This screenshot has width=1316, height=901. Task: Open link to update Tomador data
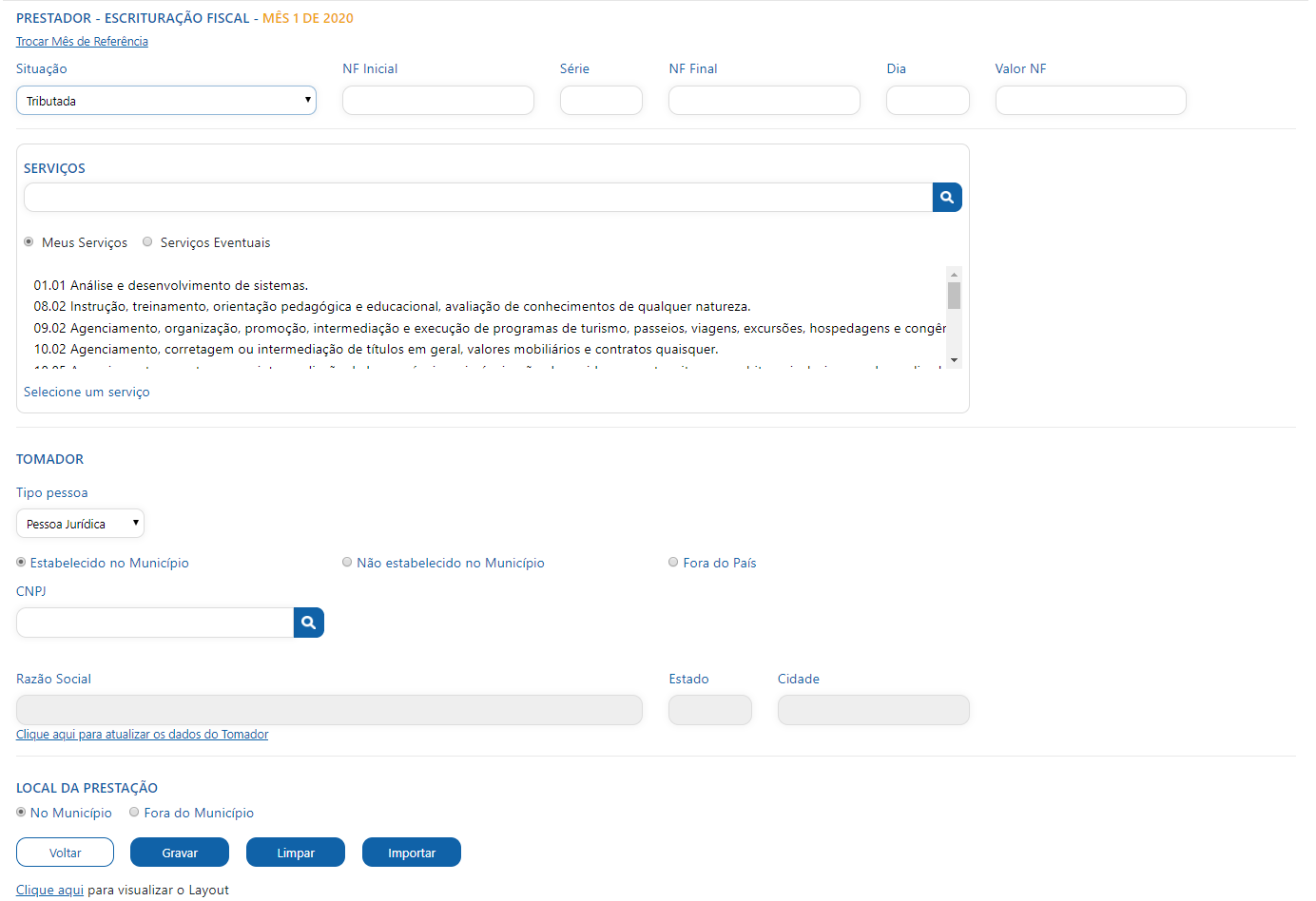click(142, 734)
